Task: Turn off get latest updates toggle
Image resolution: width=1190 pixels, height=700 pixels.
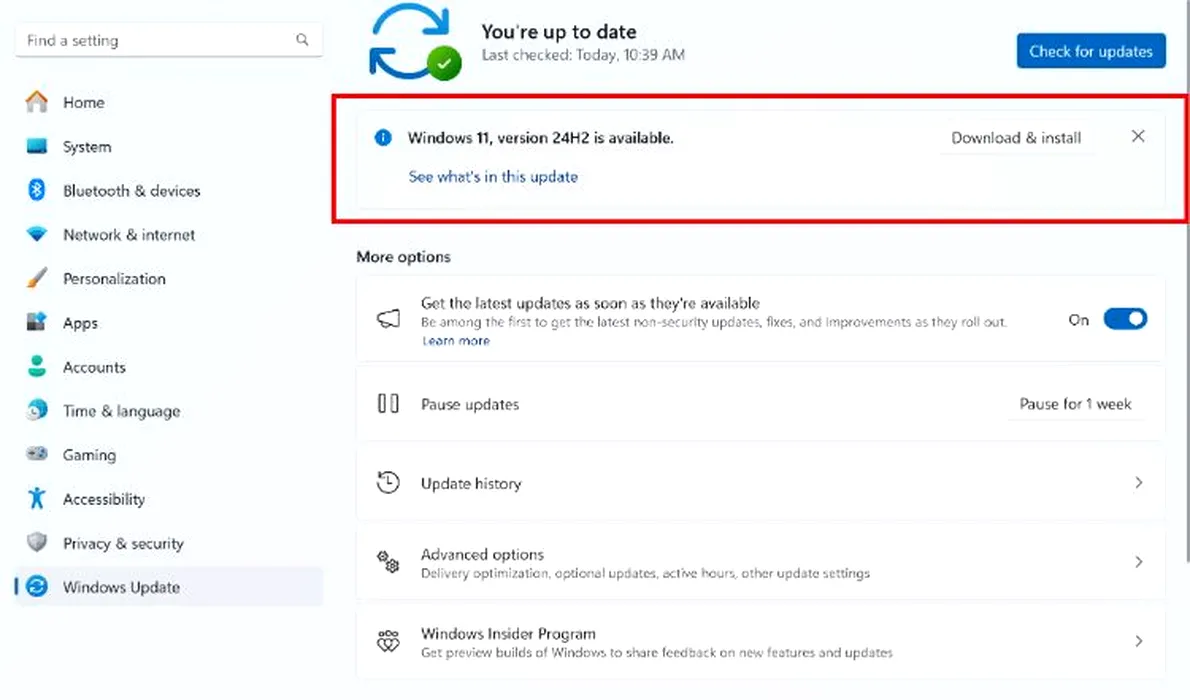Action: [x=1125, y=319]
